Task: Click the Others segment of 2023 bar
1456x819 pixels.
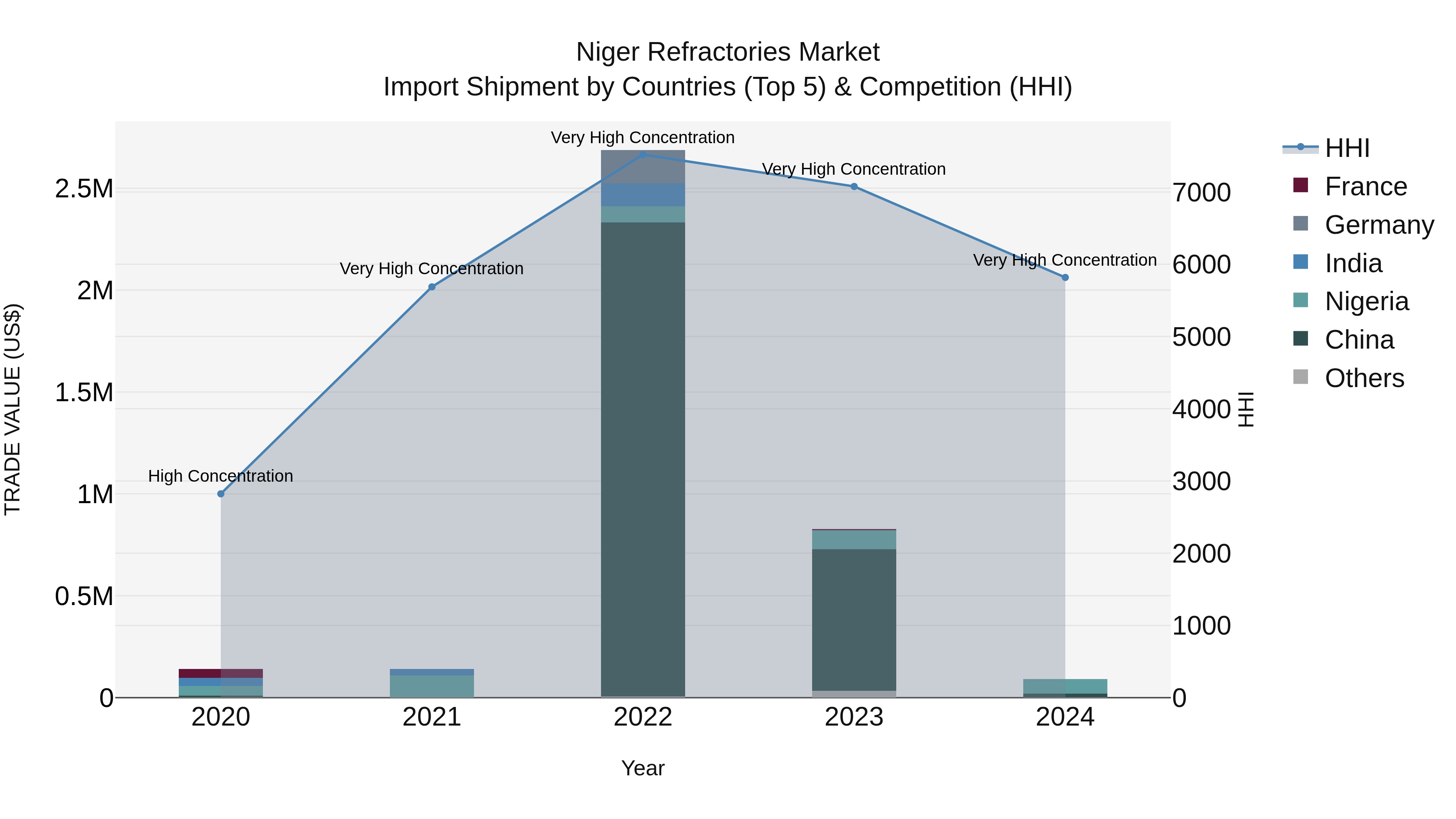Action: 854,694
